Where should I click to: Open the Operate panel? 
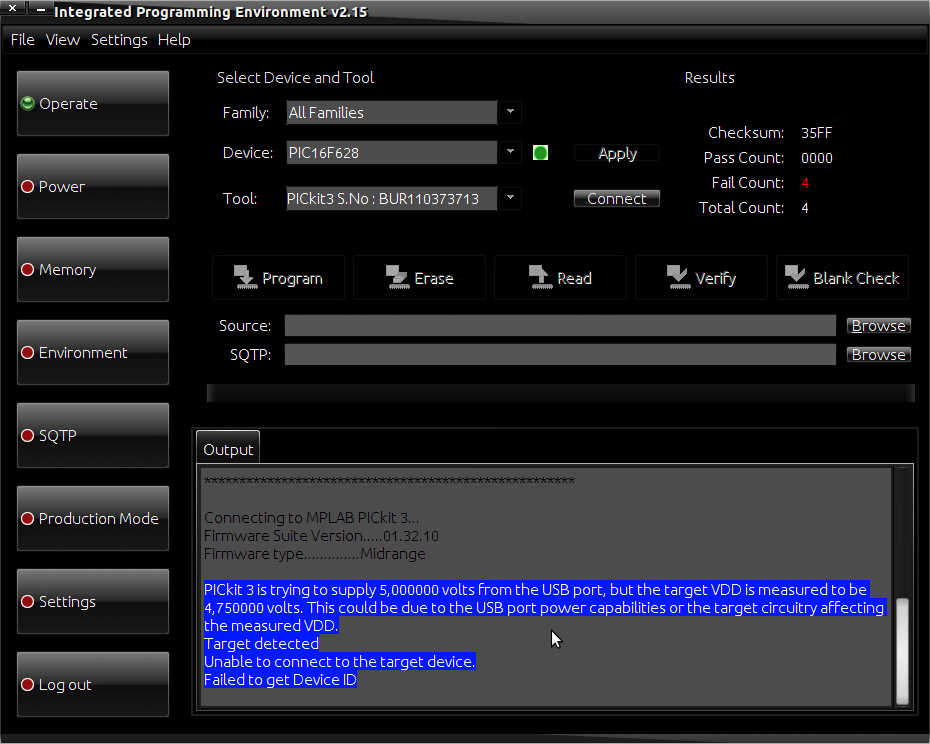pos(93,103)
